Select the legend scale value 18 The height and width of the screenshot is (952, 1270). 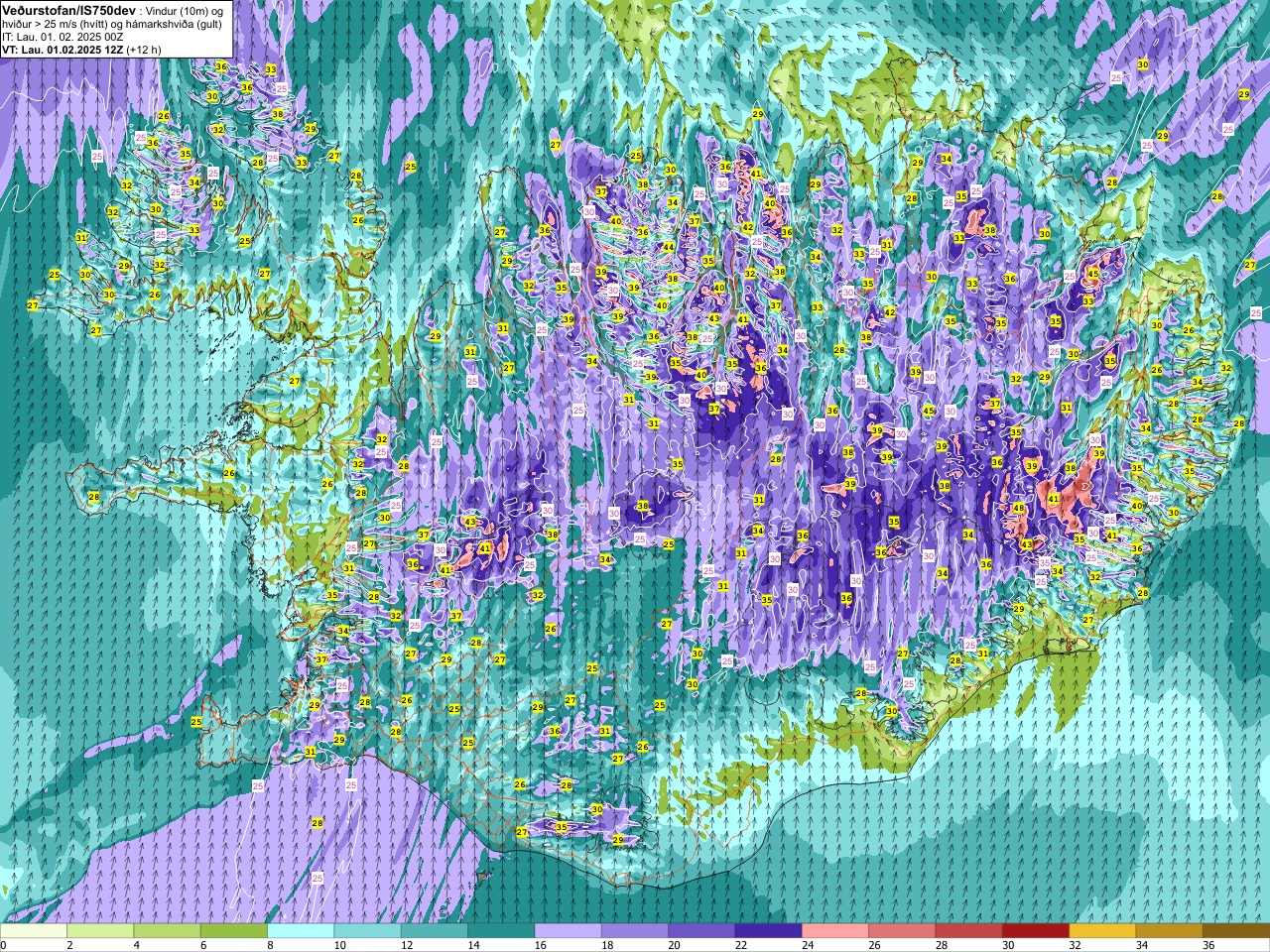pyautogui.click(x=606, y=945)
